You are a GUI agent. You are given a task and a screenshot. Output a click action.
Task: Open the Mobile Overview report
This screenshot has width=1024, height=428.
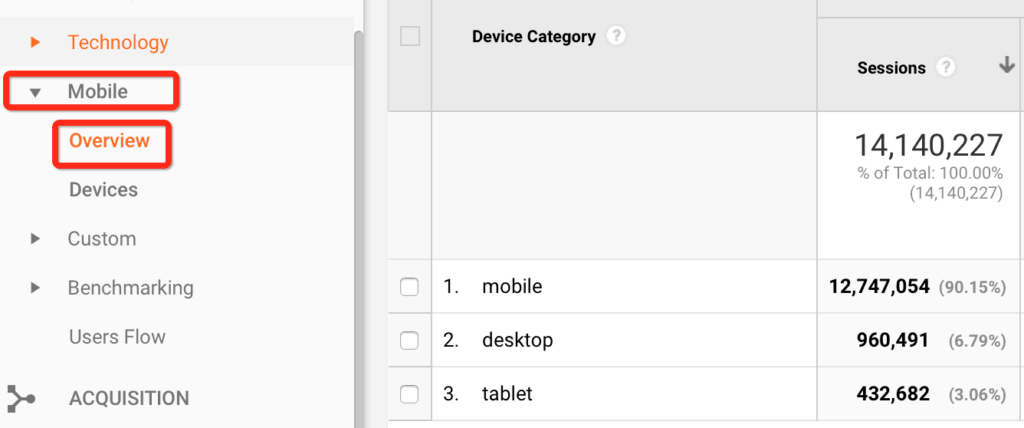coord(110,140)
